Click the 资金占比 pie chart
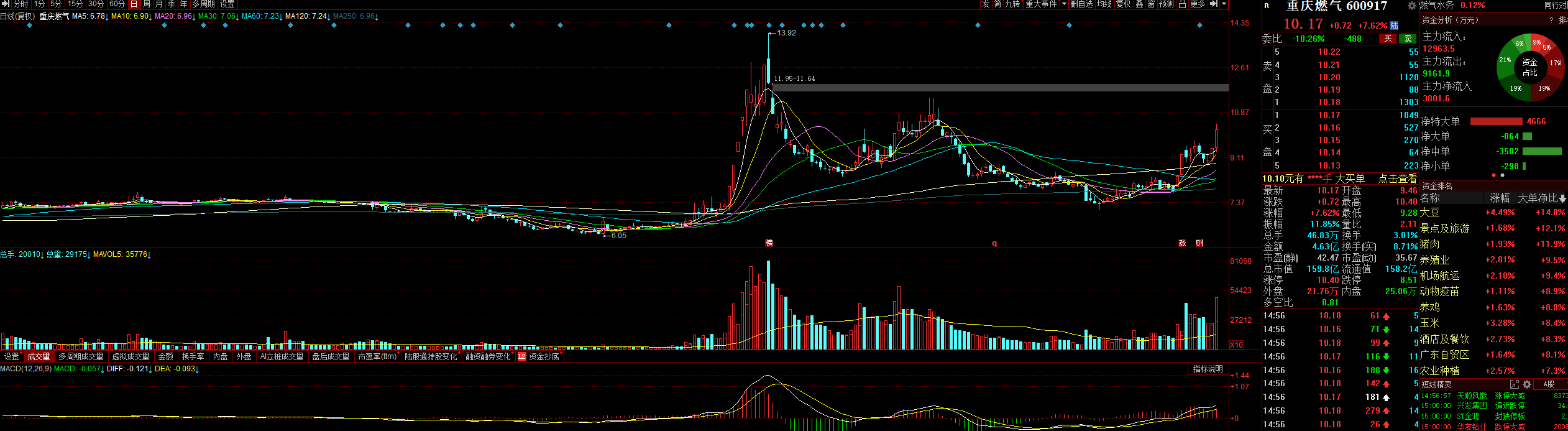The width and height of the screenshot is (1568, 431). 1529,68
